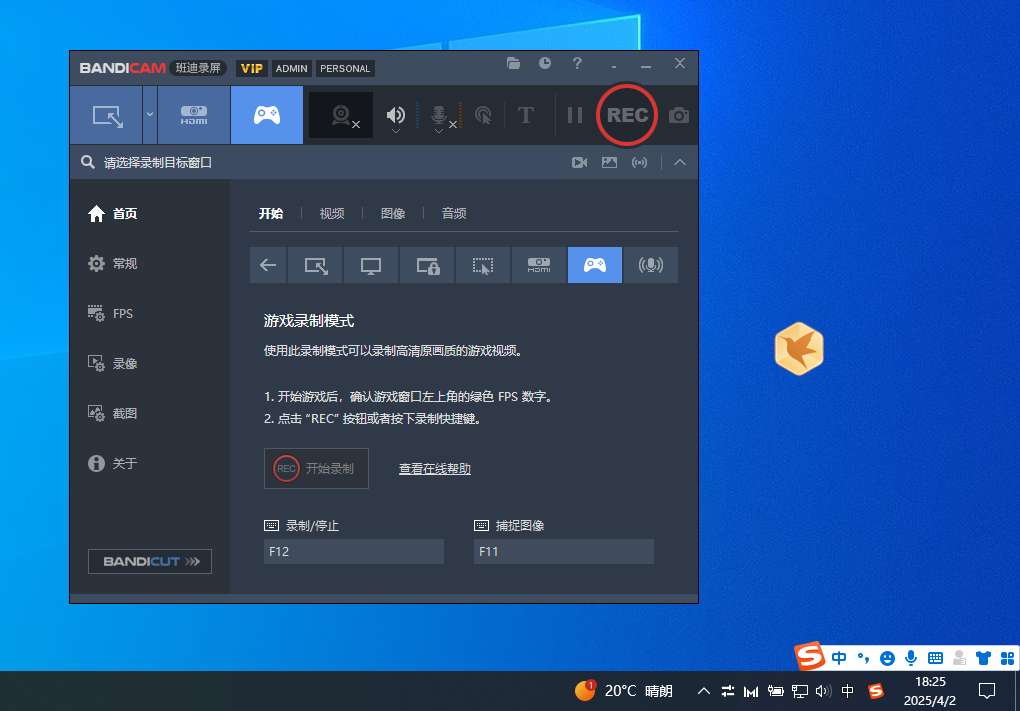Expand speaker options chevron below speaker icon

396,131
